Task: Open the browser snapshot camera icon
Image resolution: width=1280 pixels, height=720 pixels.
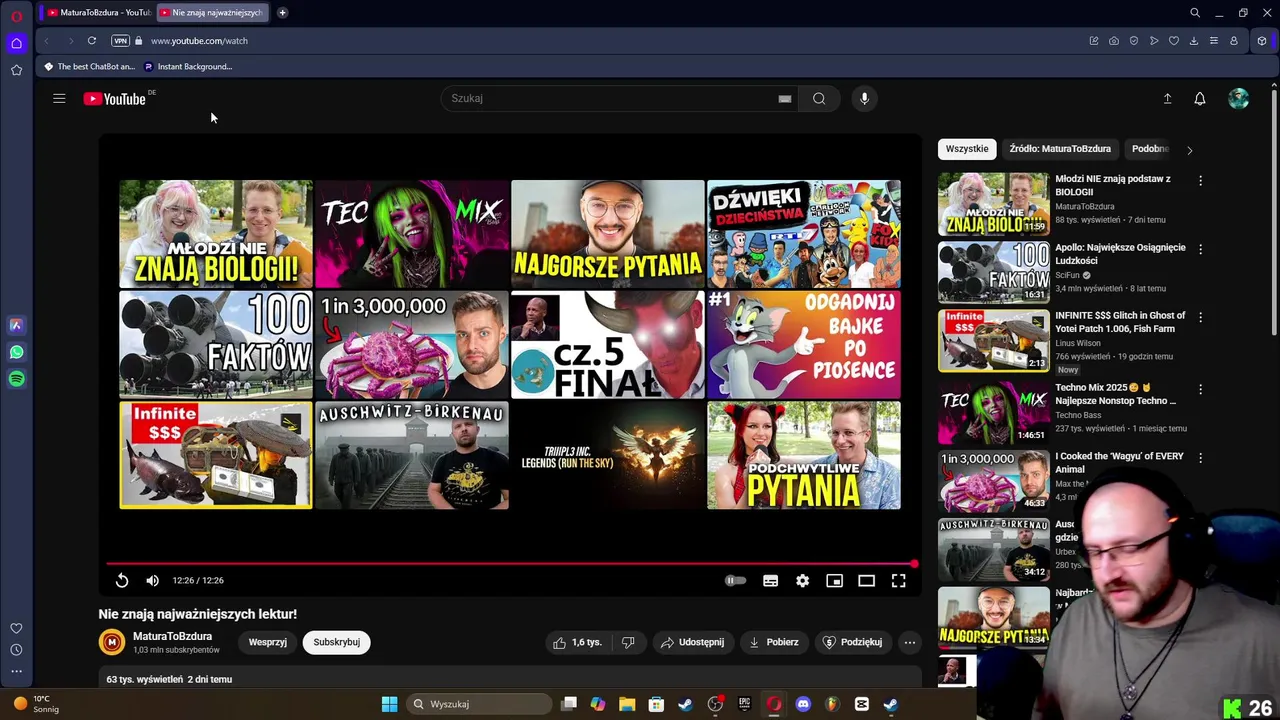Action: (1114, 41)
